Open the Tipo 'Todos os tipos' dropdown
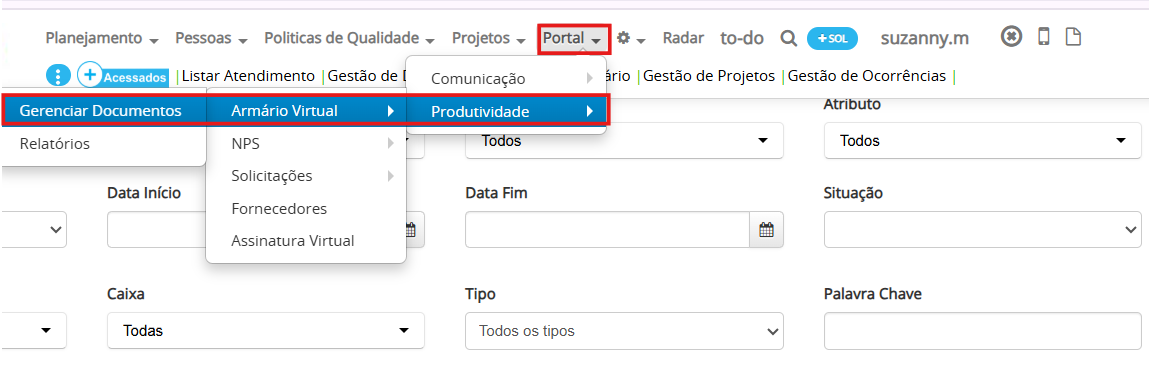The width and height of the screenshot is (1149, 367). pyautogui.click(x=624, y=331)
